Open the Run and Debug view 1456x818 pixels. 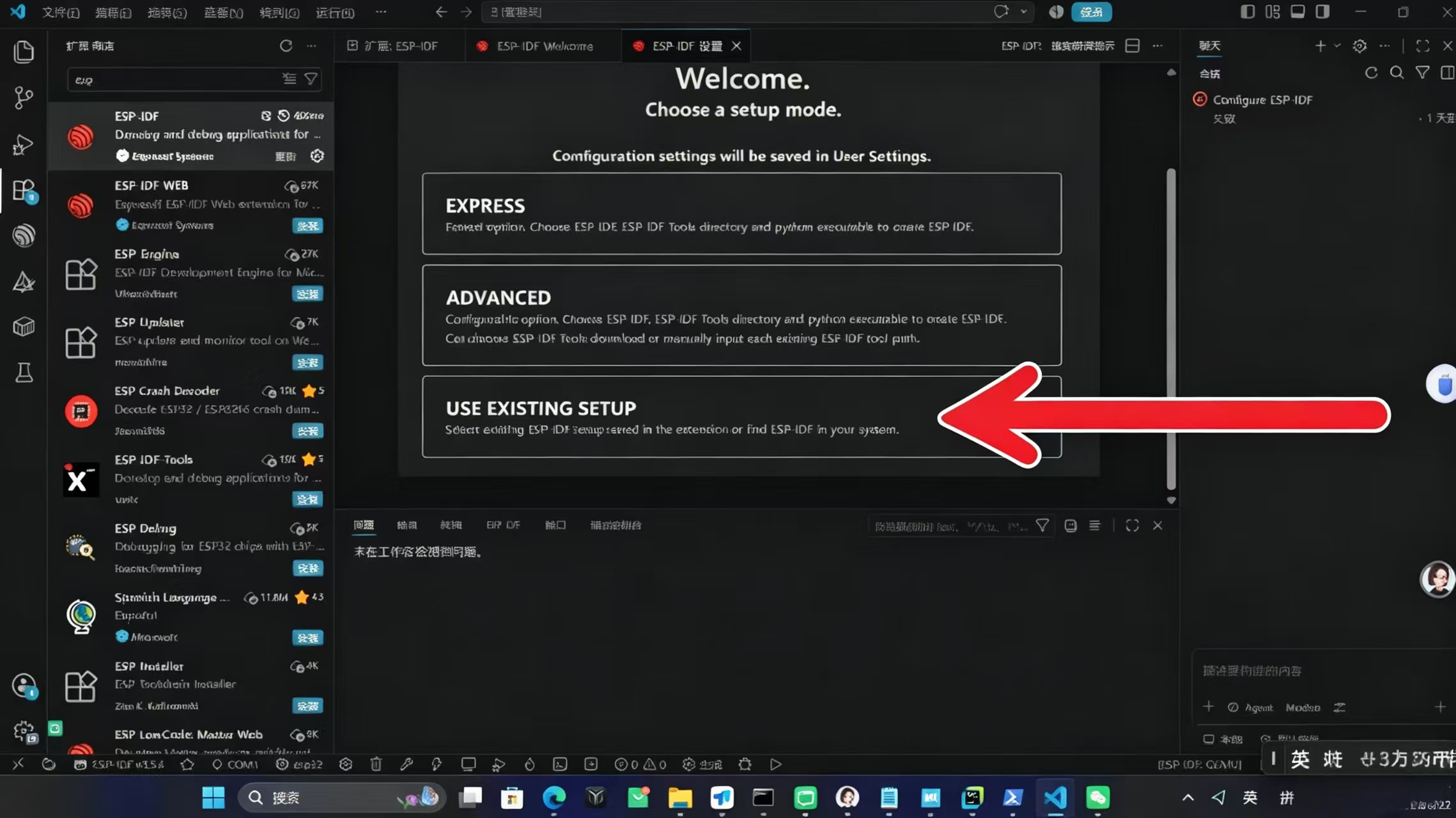pos(24,144)
